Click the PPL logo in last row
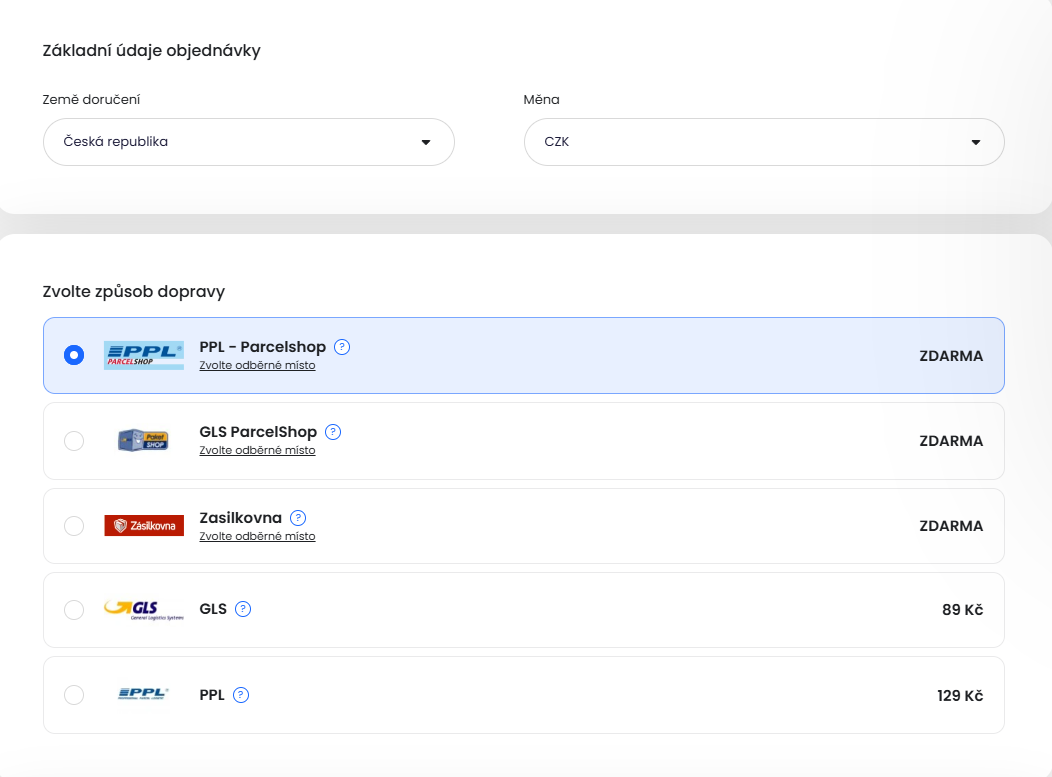 pyautogui.click(x=144, y=694)
